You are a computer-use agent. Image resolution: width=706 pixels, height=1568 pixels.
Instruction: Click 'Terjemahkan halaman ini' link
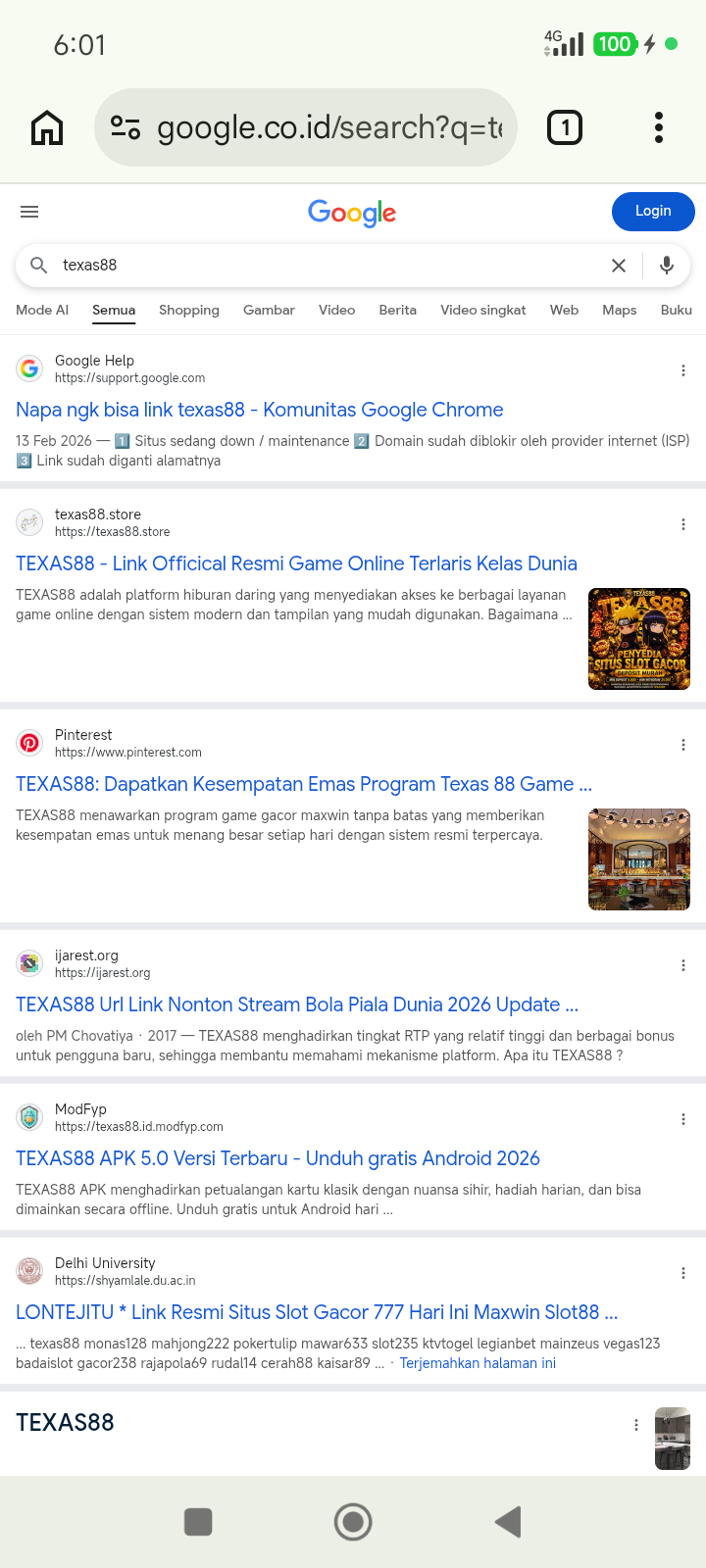[x=478, y=1363]
